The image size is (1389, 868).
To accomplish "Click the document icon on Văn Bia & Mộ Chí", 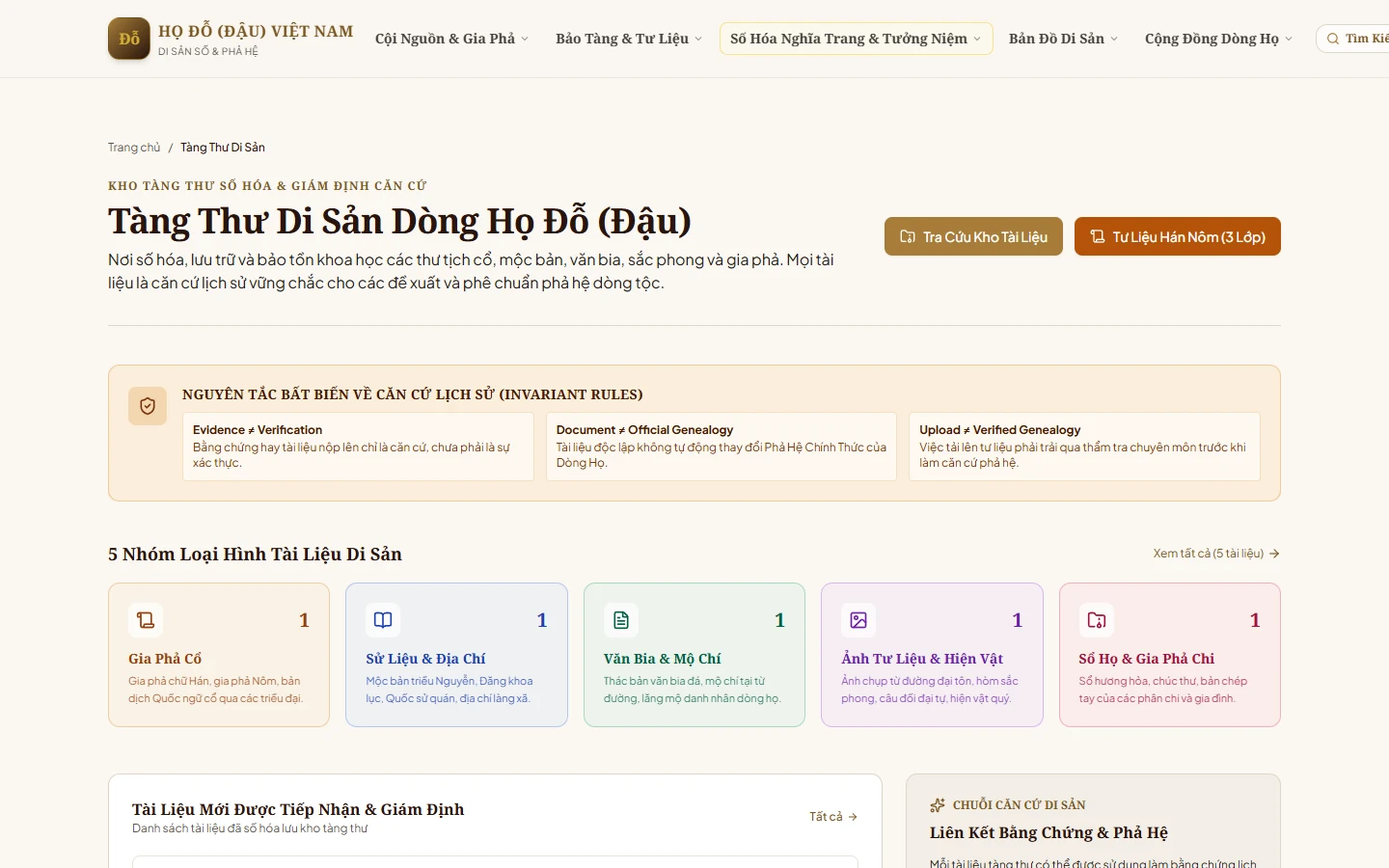I will pos(621,620).
